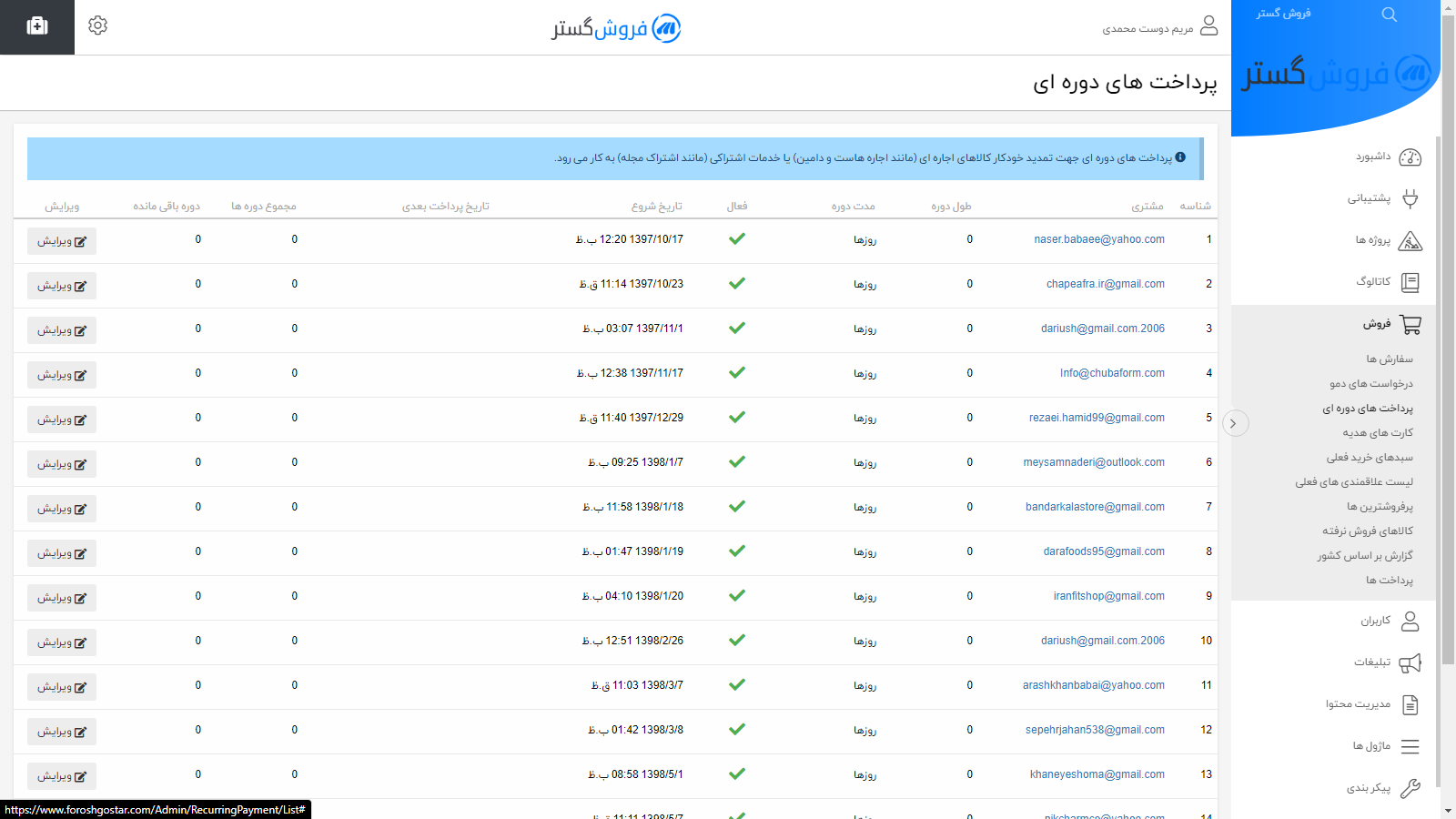
Task: Open the projects cone icon
Action: [x=1410, y=241]
